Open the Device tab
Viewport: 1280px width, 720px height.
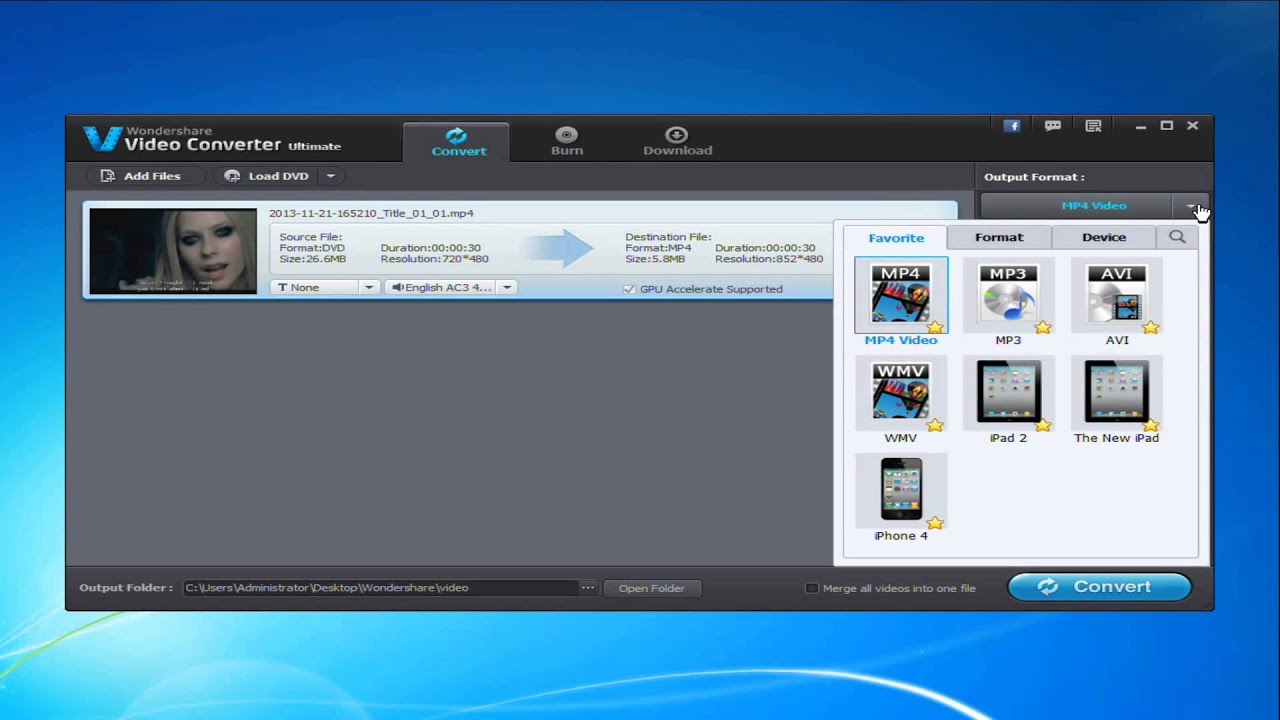[1104, 237]
